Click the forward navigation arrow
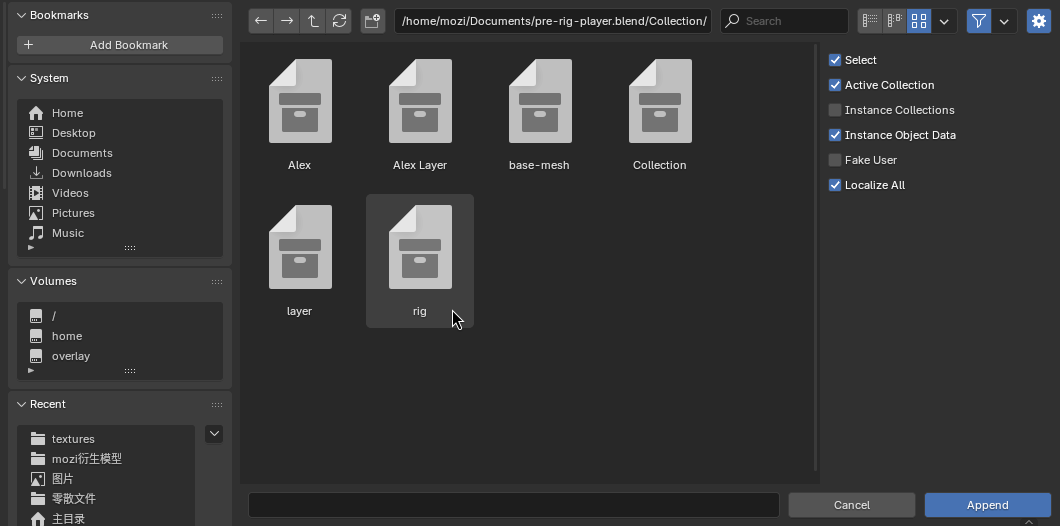The width and height of the screenshot is (1060, 526). (287, 21)
